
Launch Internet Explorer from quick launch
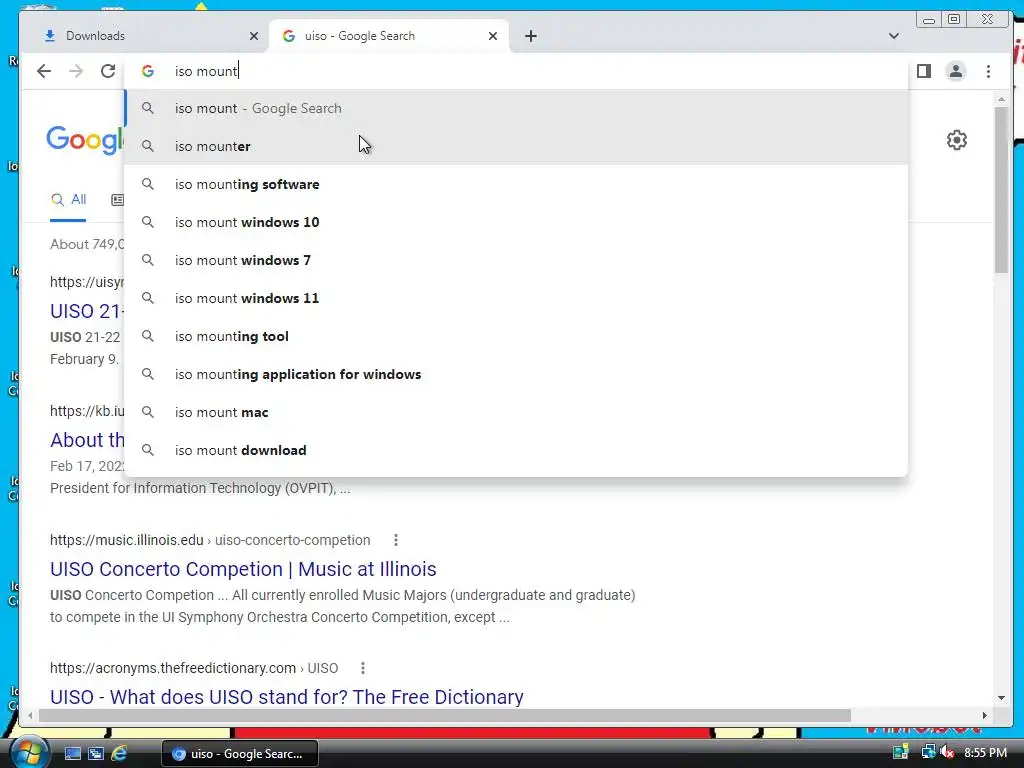119,754
